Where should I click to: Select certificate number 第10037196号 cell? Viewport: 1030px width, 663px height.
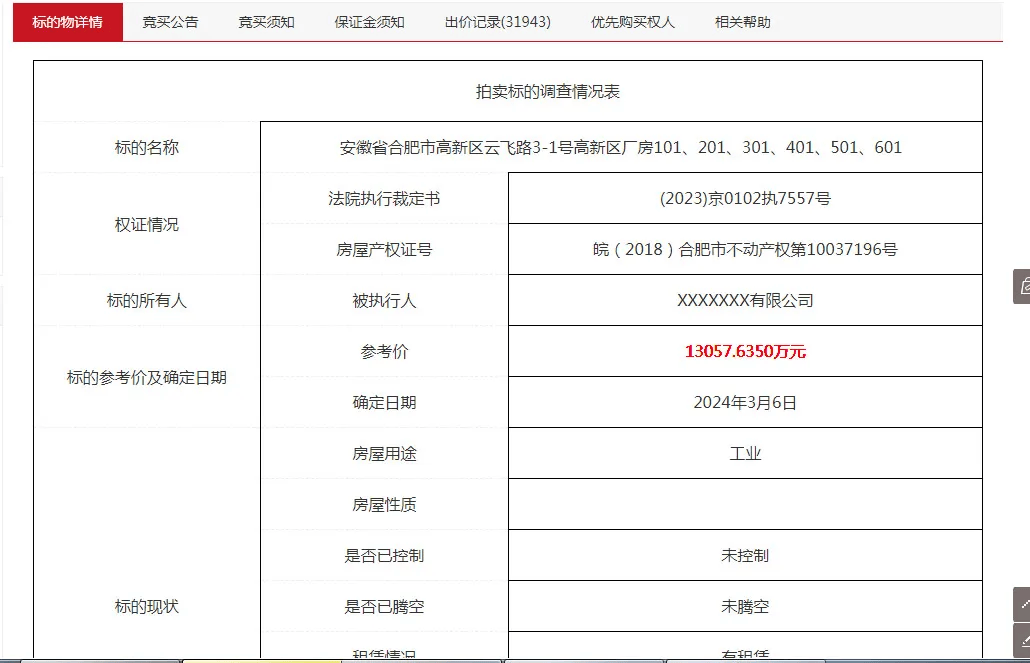[x=745, y=250]
